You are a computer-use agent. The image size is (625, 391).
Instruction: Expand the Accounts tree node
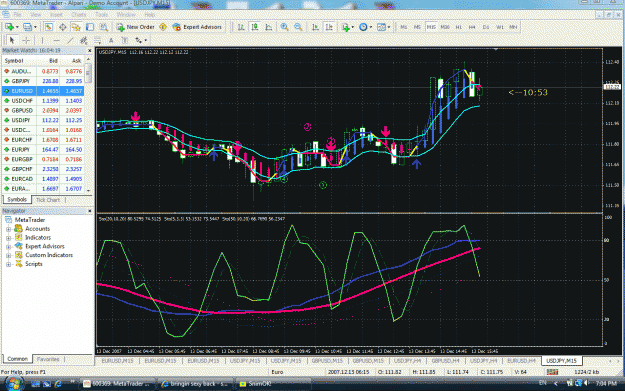pos(8,229)
